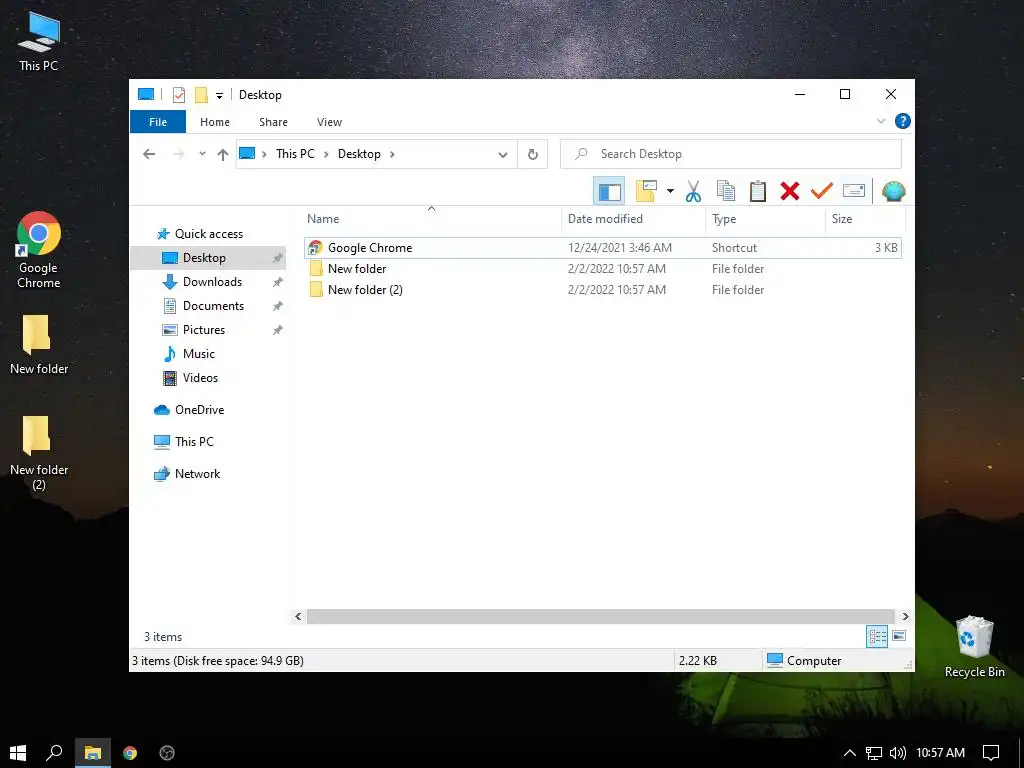Show hidden tray icons chevron
1024x768 pixels.
click(x=850, y=753)
